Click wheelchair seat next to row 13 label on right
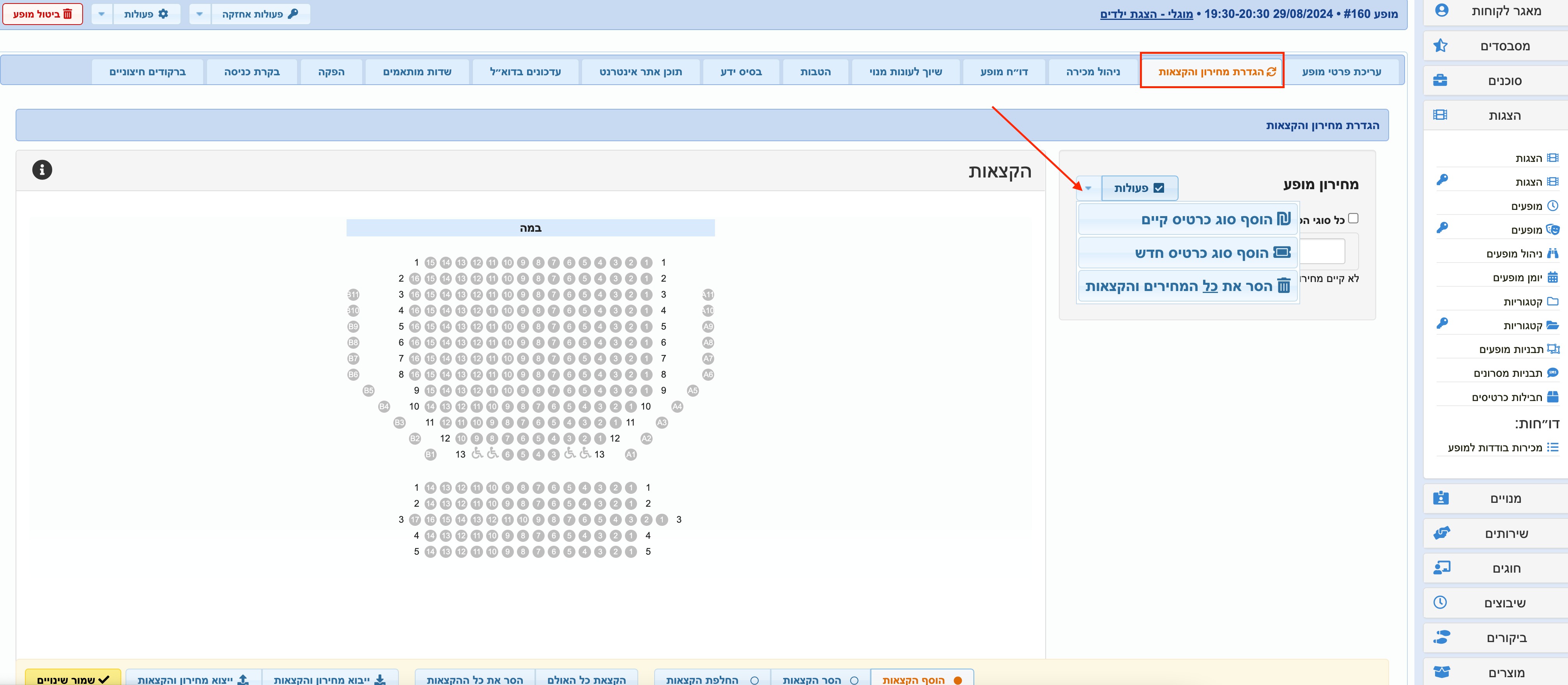1568x685 pixels. click(x=585, y=454)
